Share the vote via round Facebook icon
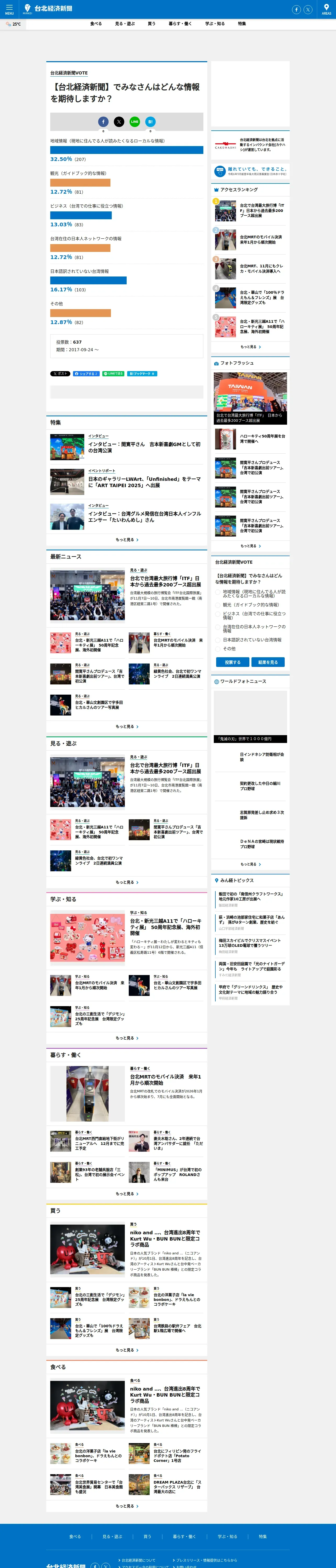This screenshot has height=1568, width=336. coord(103,122)
